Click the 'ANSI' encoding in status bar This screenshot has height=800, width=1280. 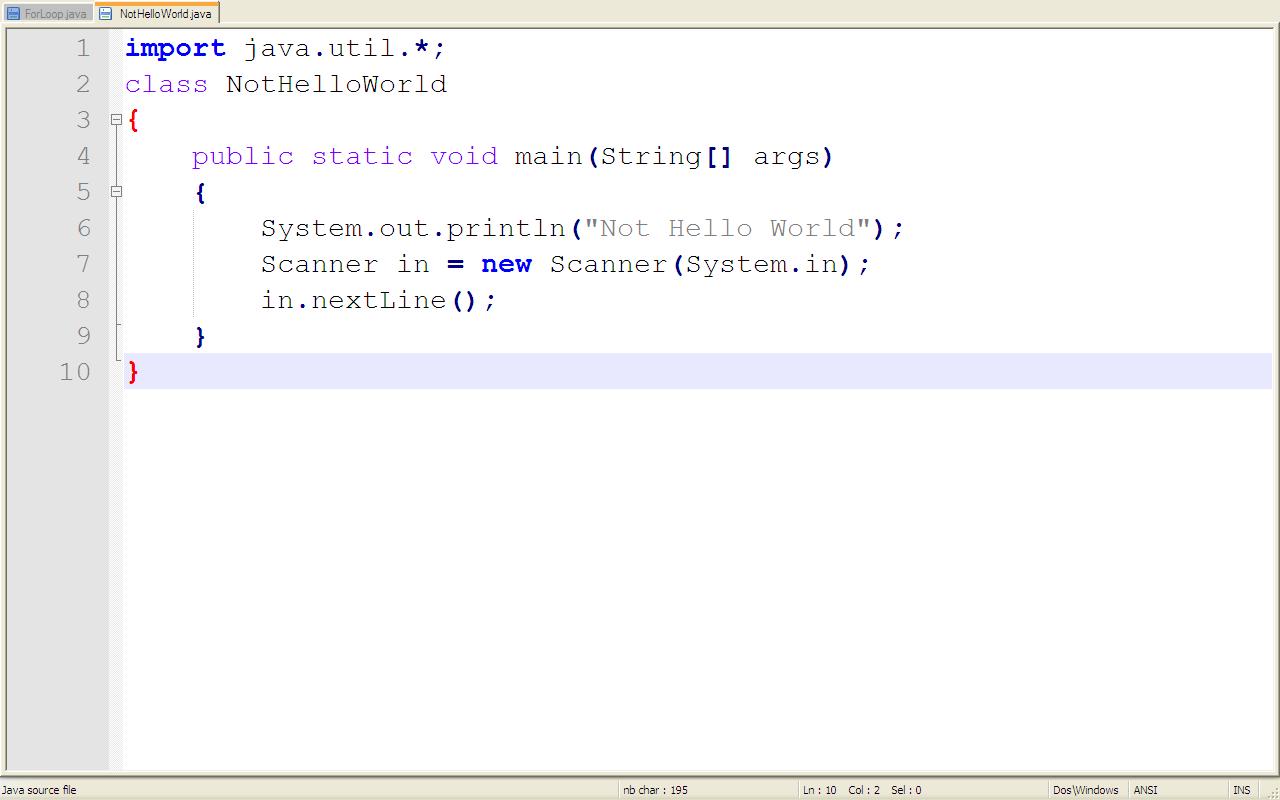(1145, 790)
